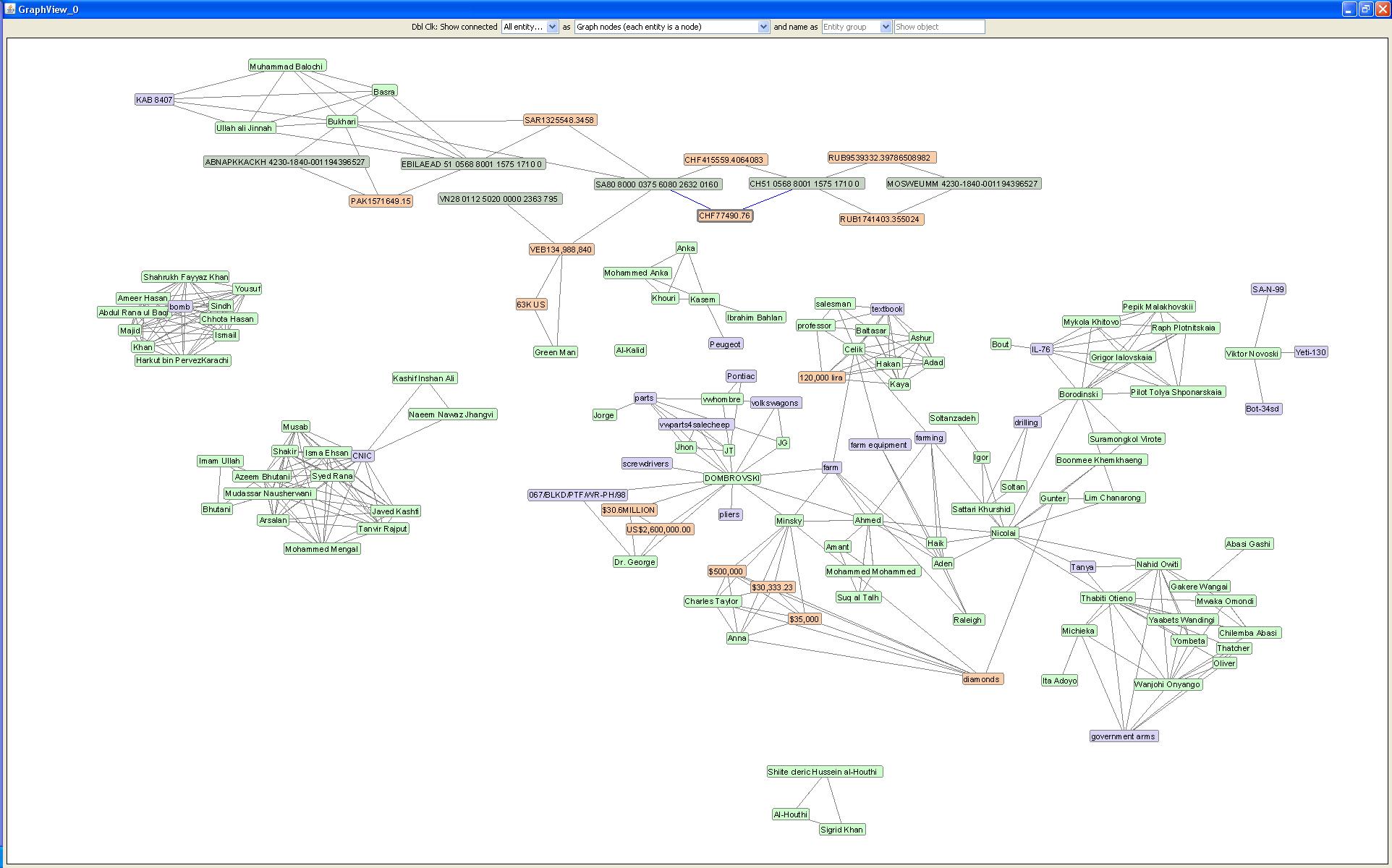Image resolution: width=1392 pixels, height=868 pixels.
Task: Select the Ullah ali Jinnah node
Action: click(245, 128)
